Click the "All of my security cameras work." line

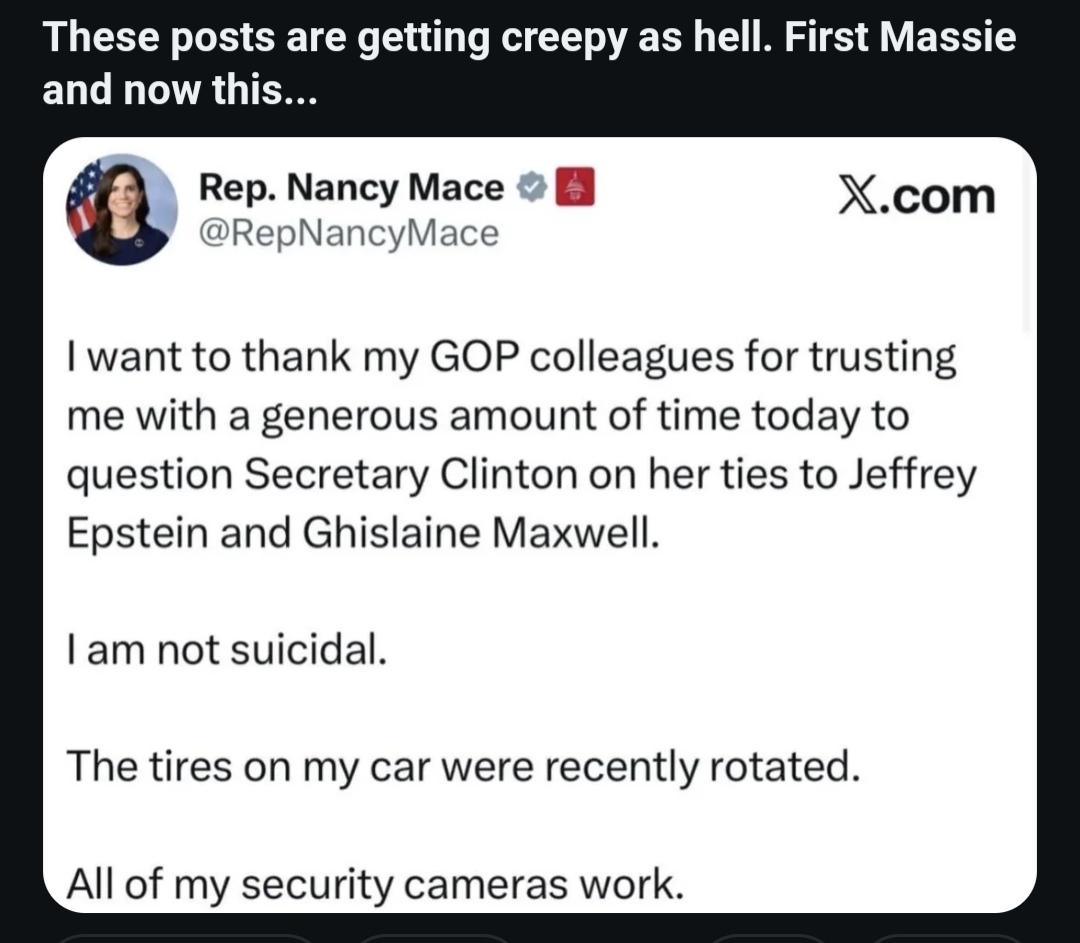[375, 883]
